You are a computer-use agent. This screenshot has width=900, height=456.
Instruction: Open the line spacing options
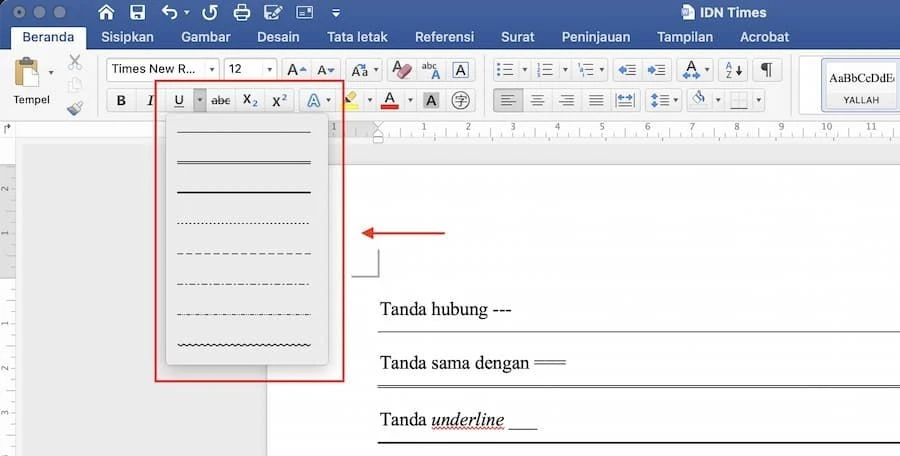click(663, 101)
